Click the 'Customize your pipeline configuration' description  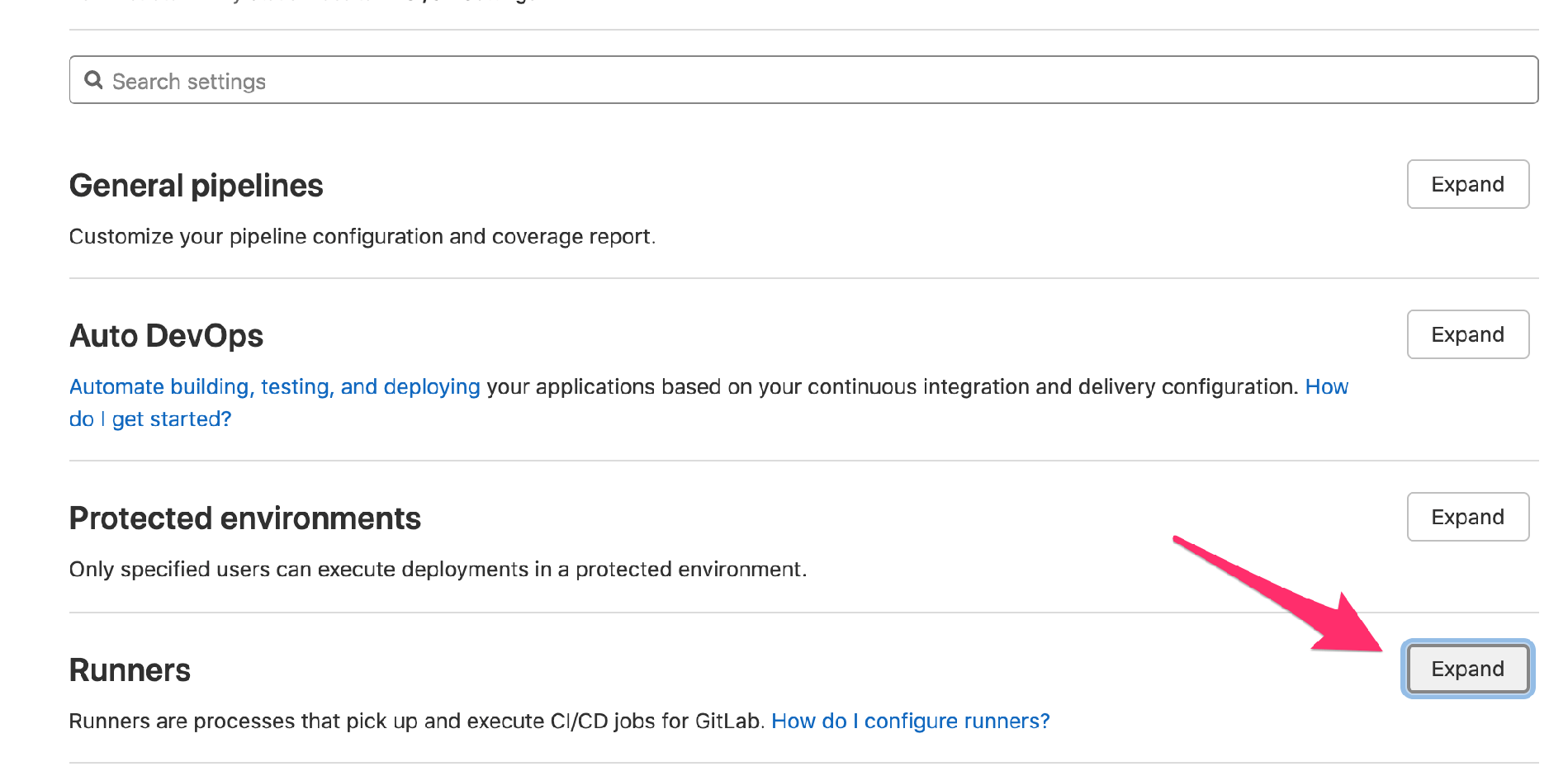point(362,237)
